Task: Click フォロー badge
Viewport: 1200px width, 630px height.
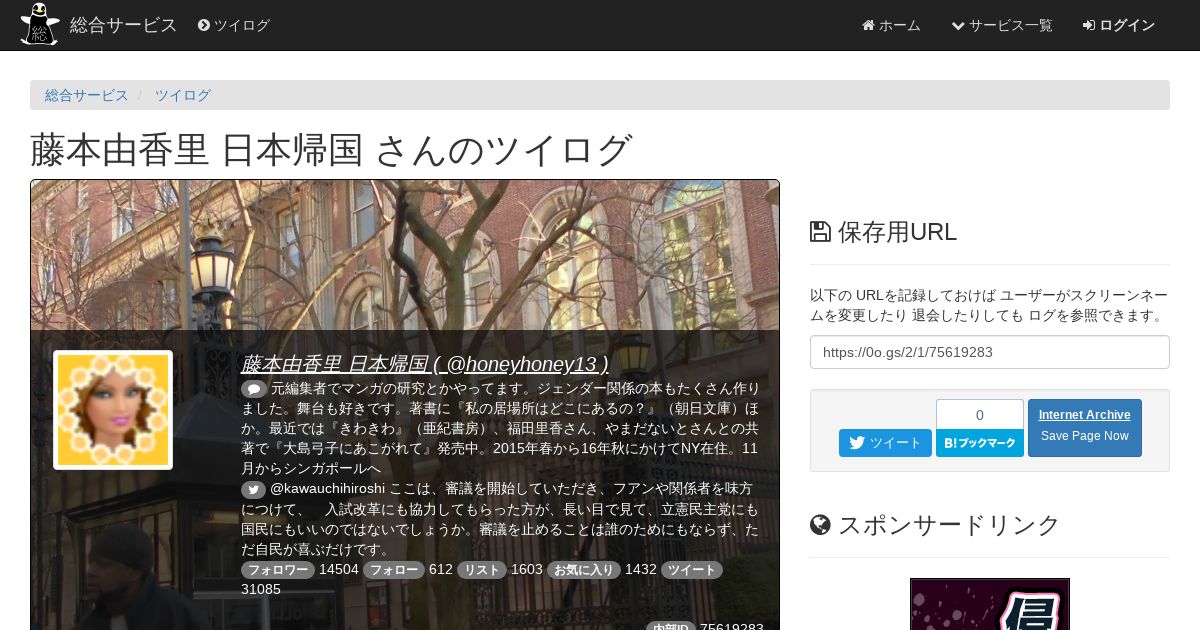Action: [394, 570]
